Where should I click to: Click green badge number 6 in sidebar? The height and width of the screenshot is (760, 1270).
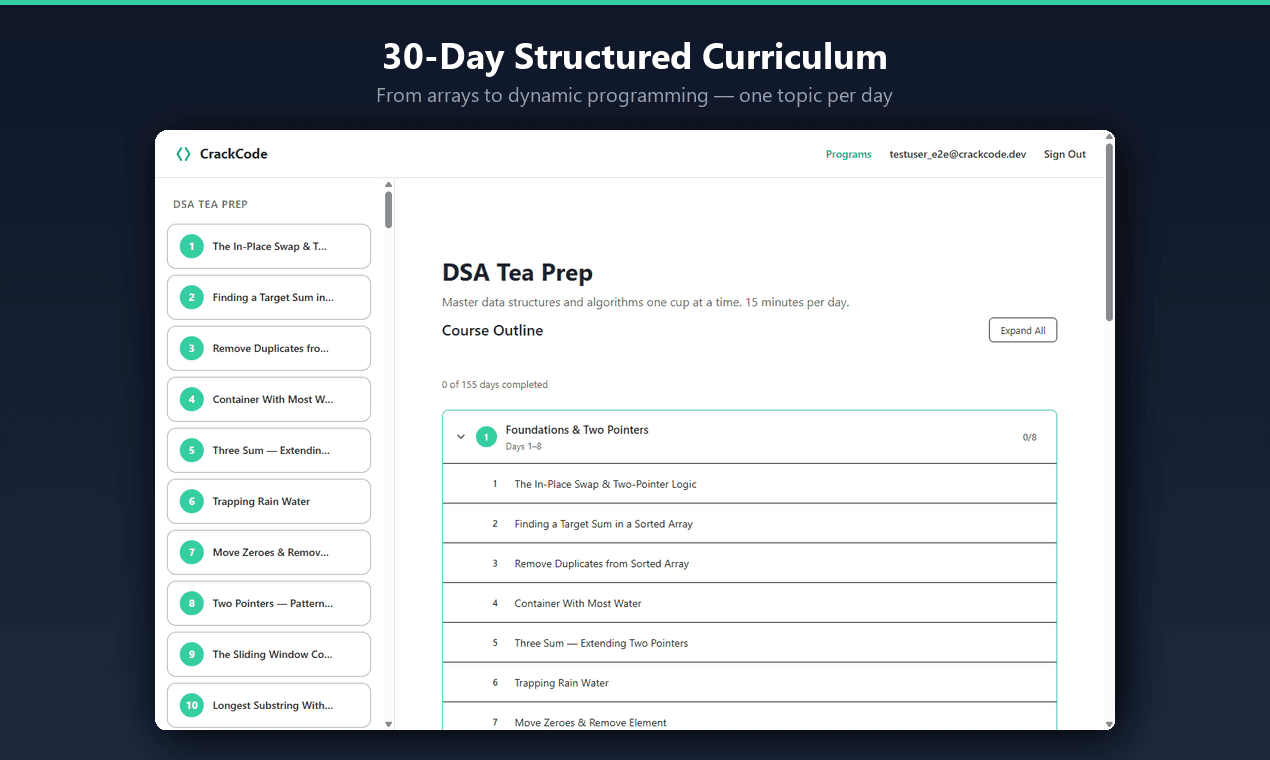(x=192, y=501)
